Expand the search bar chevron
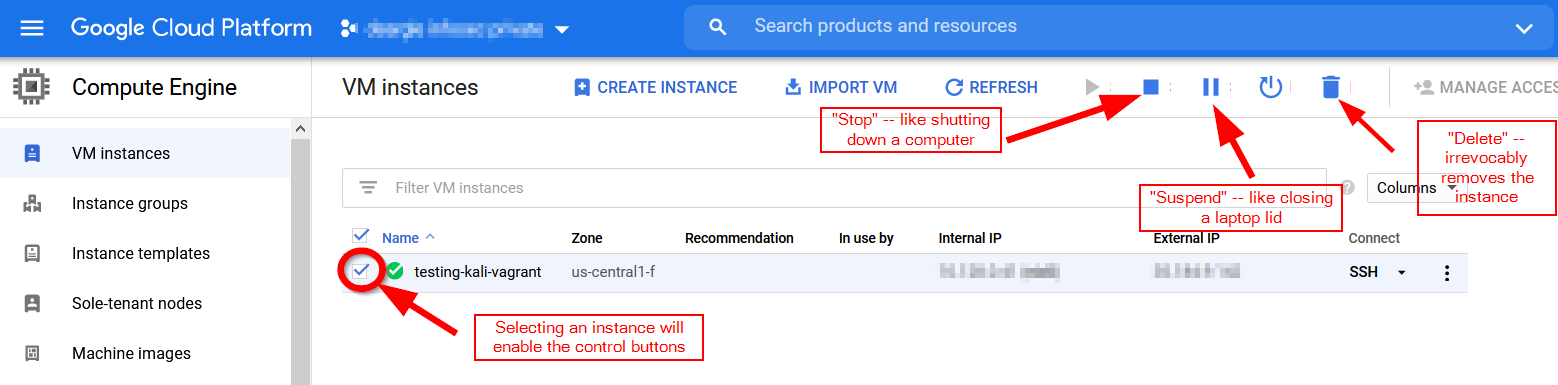The width and height of the screenshot is (1558, 385). pos(1523,28)
